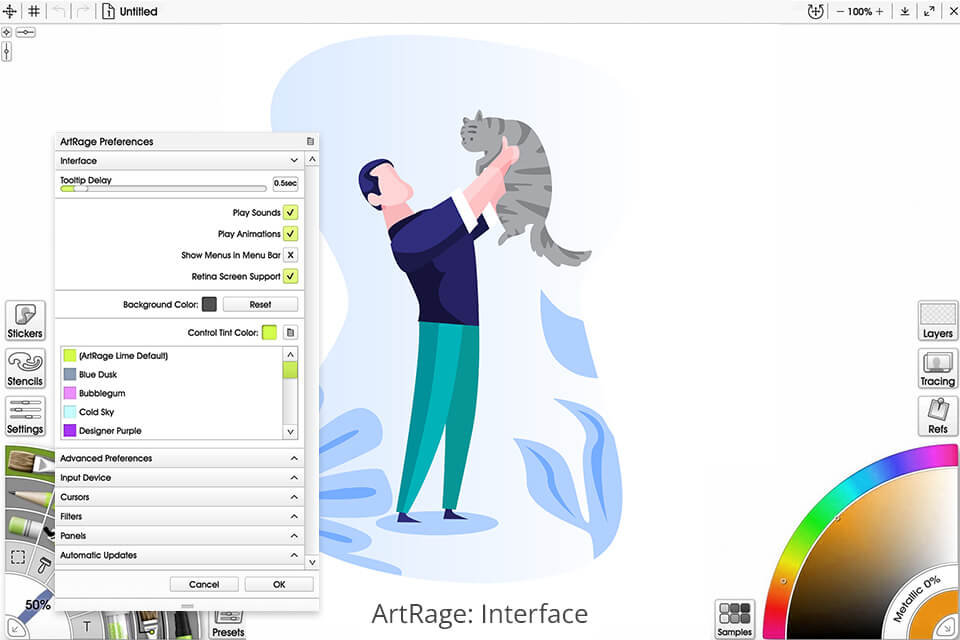Click the 0.5sec tooltip delay value
Image resolution: width=960 pixels, height=640 pixels.
285,183
